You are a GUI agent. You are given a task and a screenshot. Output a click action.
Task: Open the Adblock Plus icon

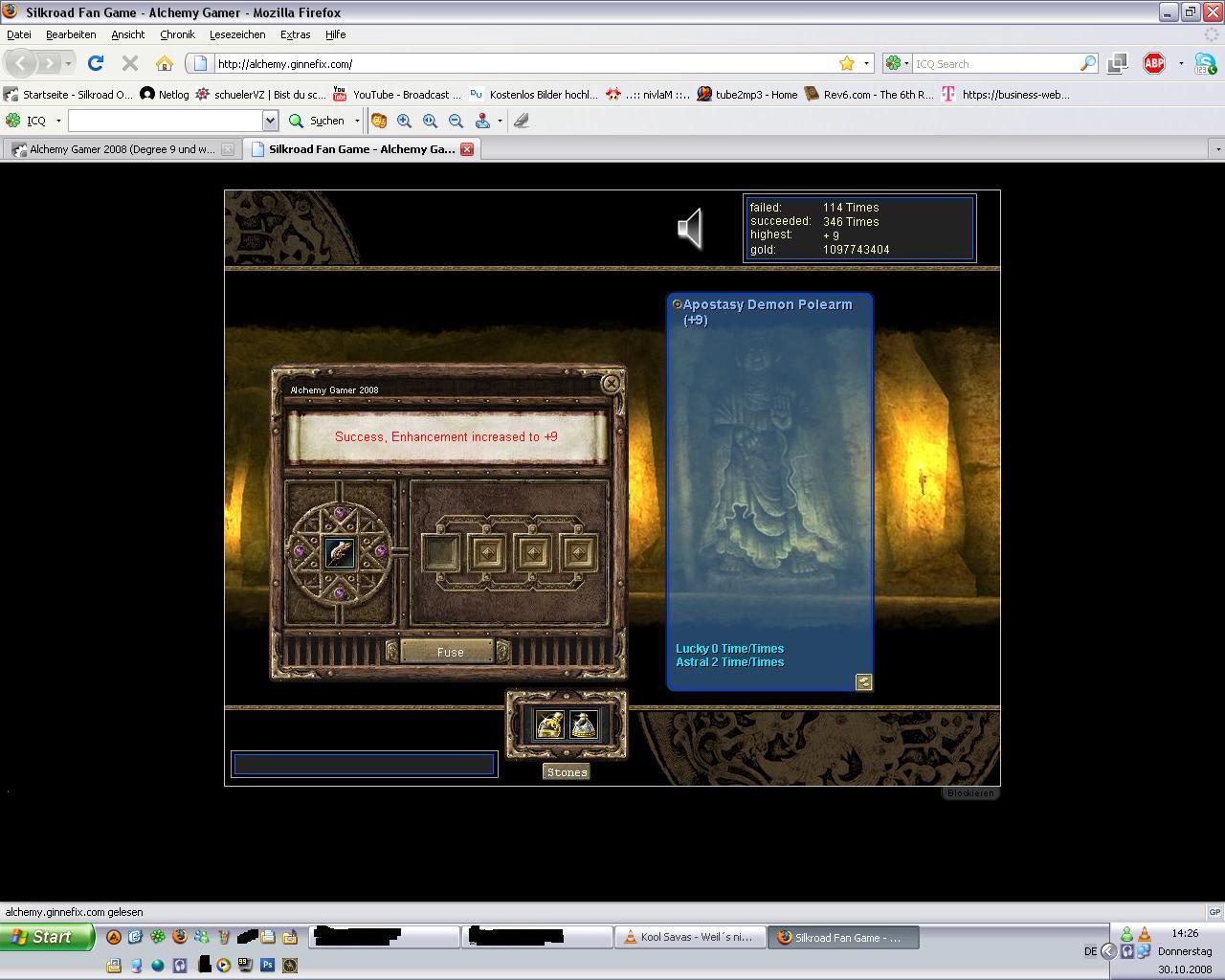(1154, 63)
